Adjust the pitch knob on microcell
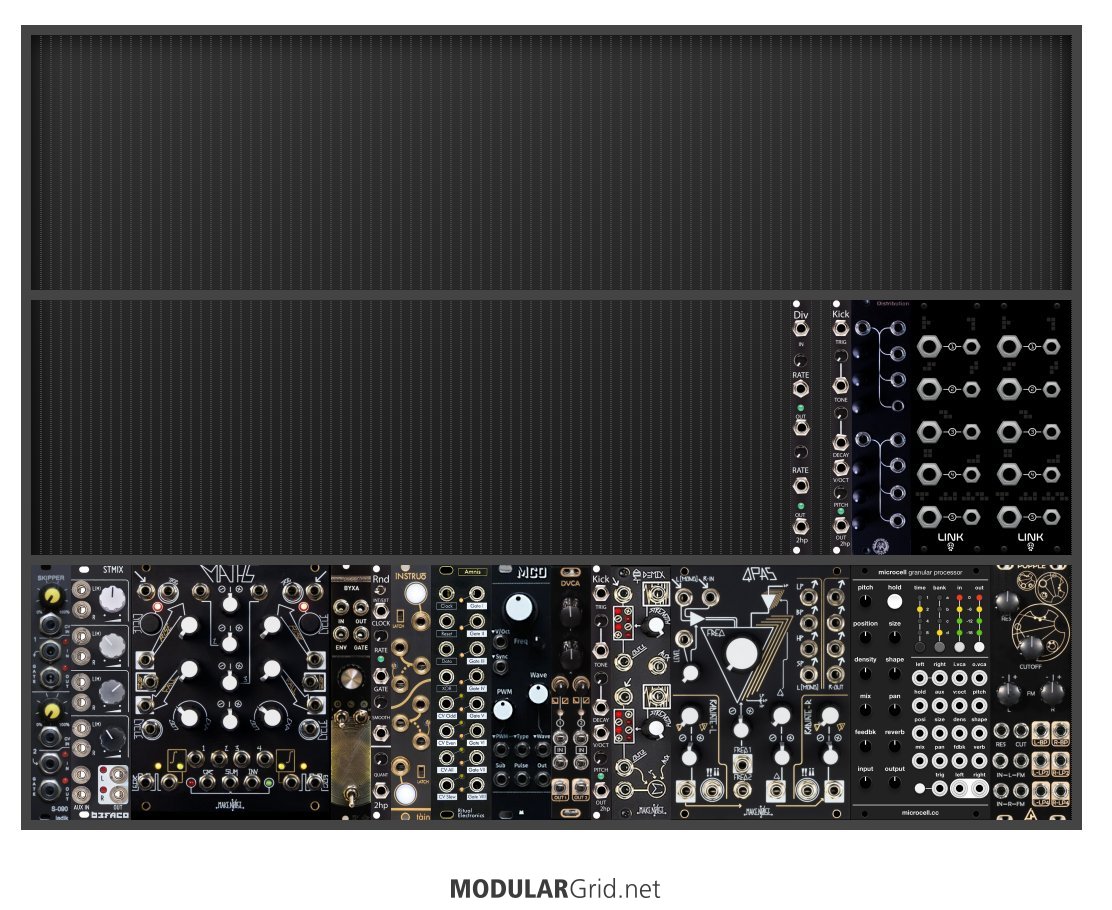 [865, 601]
